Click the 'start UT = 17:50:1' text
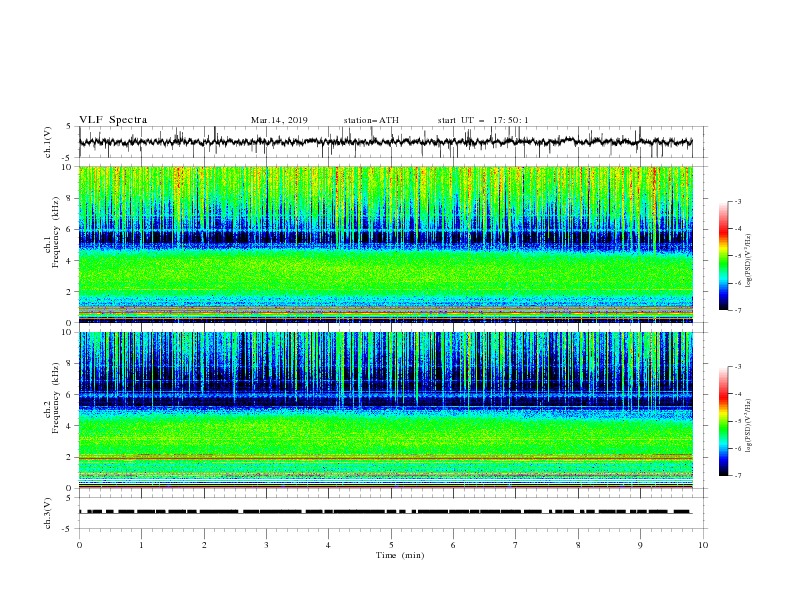The height and width of the screenshot is (612, 792). (x=483, y=120)
